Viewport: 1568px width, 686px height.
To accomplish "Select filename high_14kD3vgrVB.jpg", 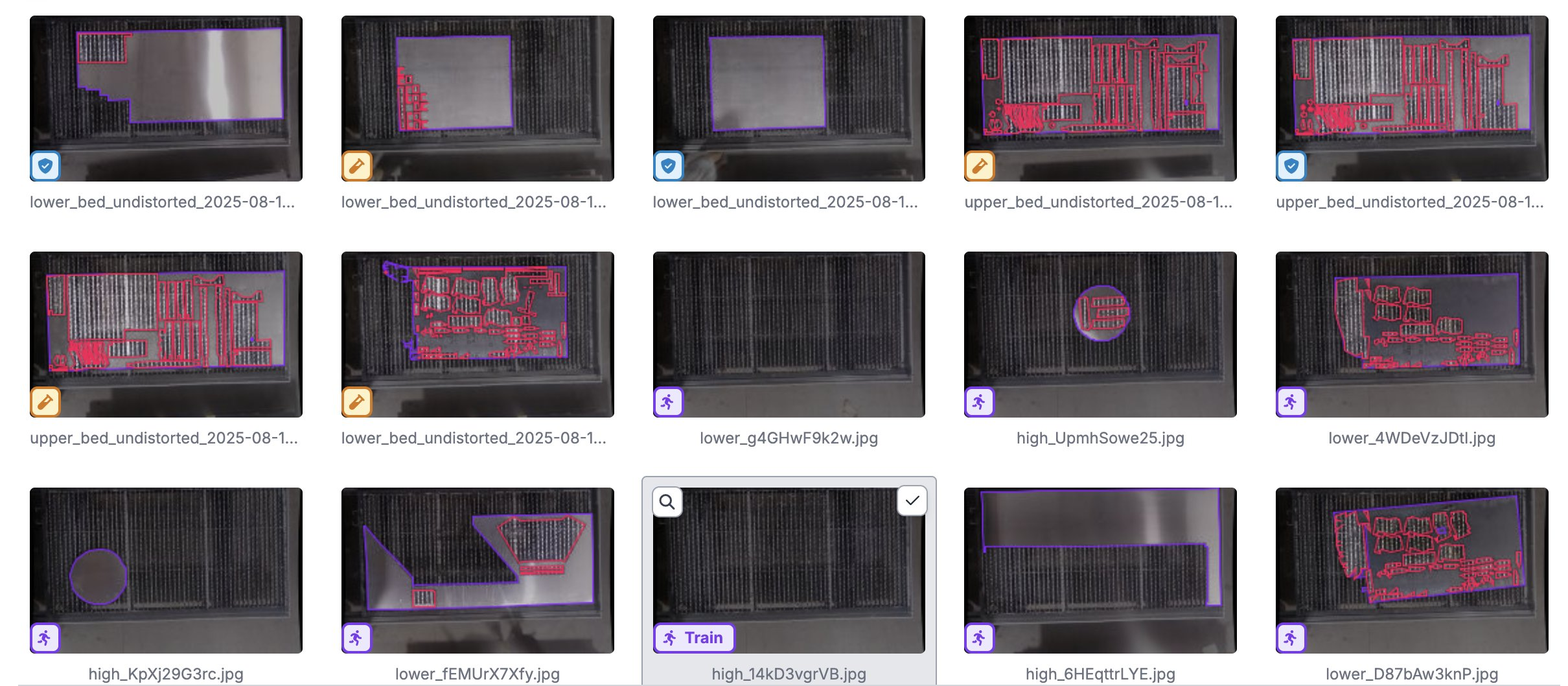I will (789, 674).
